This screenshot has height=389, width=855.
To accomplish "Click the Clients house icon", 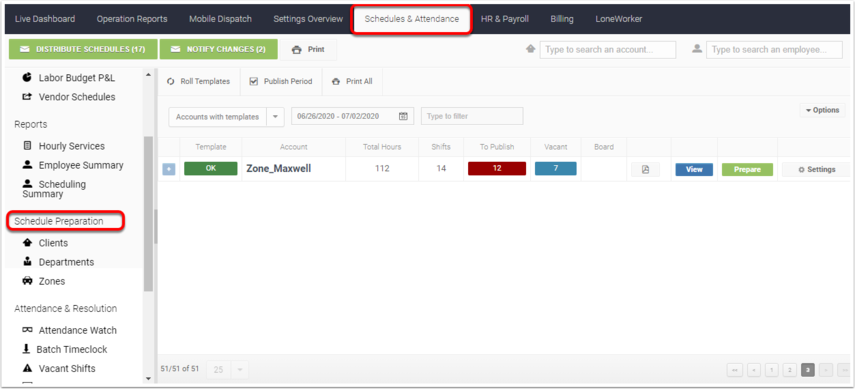I will pos(27,242).
